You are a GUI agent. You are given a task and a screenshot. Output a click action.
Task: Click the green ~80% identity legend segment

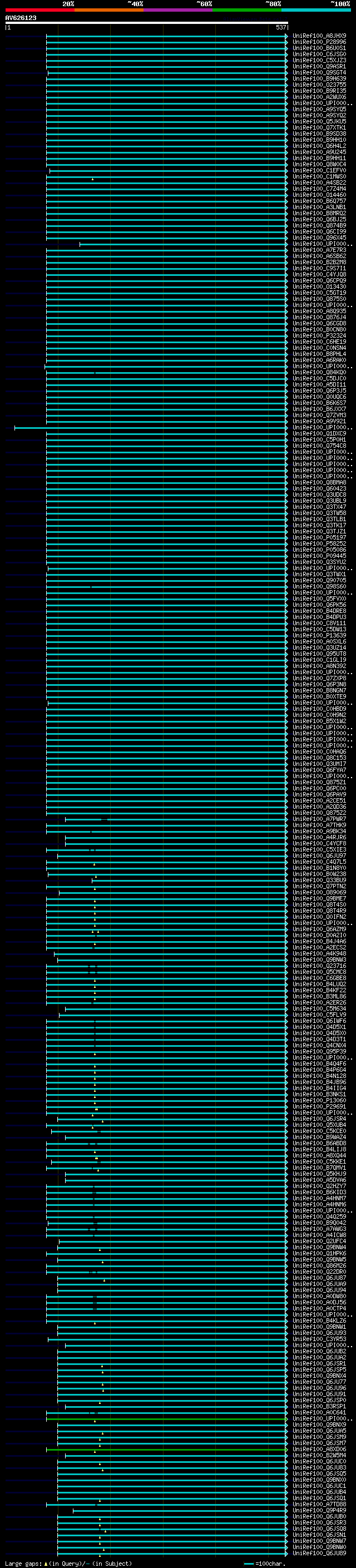pos(247,10)
